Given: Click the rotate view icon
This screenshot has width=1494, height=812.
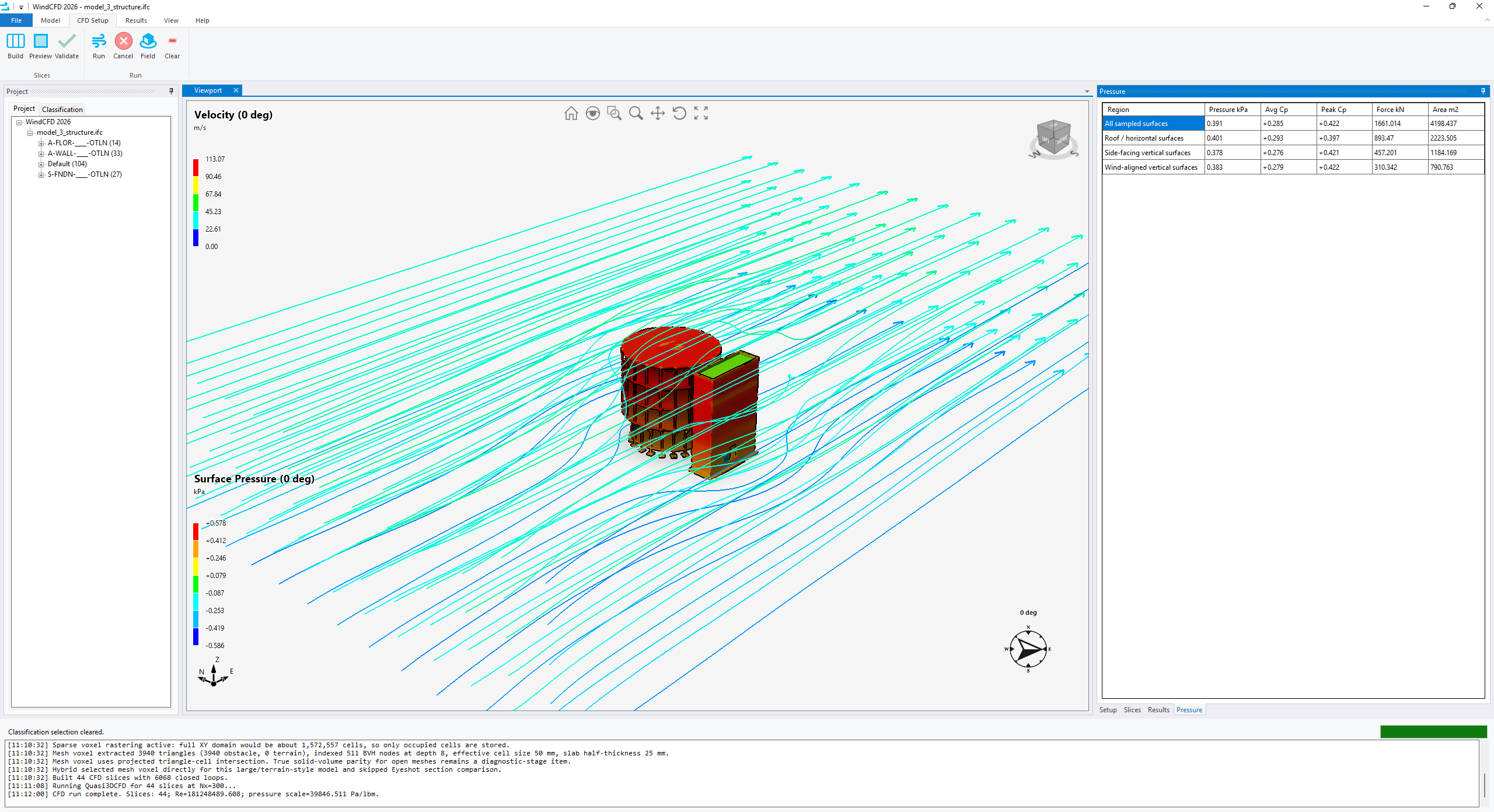Looking at the screenshot, I should pos(679,113).
